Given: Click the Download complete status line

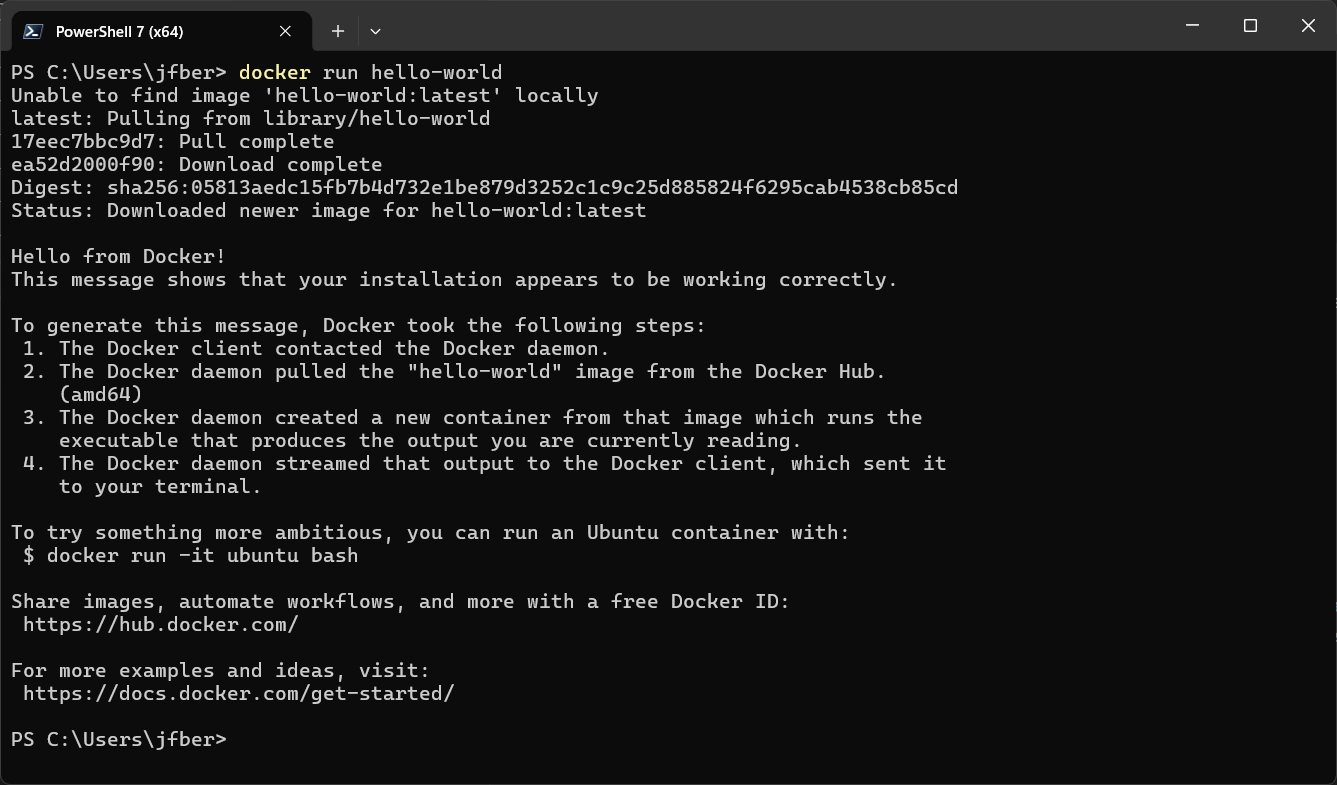Looking at the screenshot, I should 195,164.
